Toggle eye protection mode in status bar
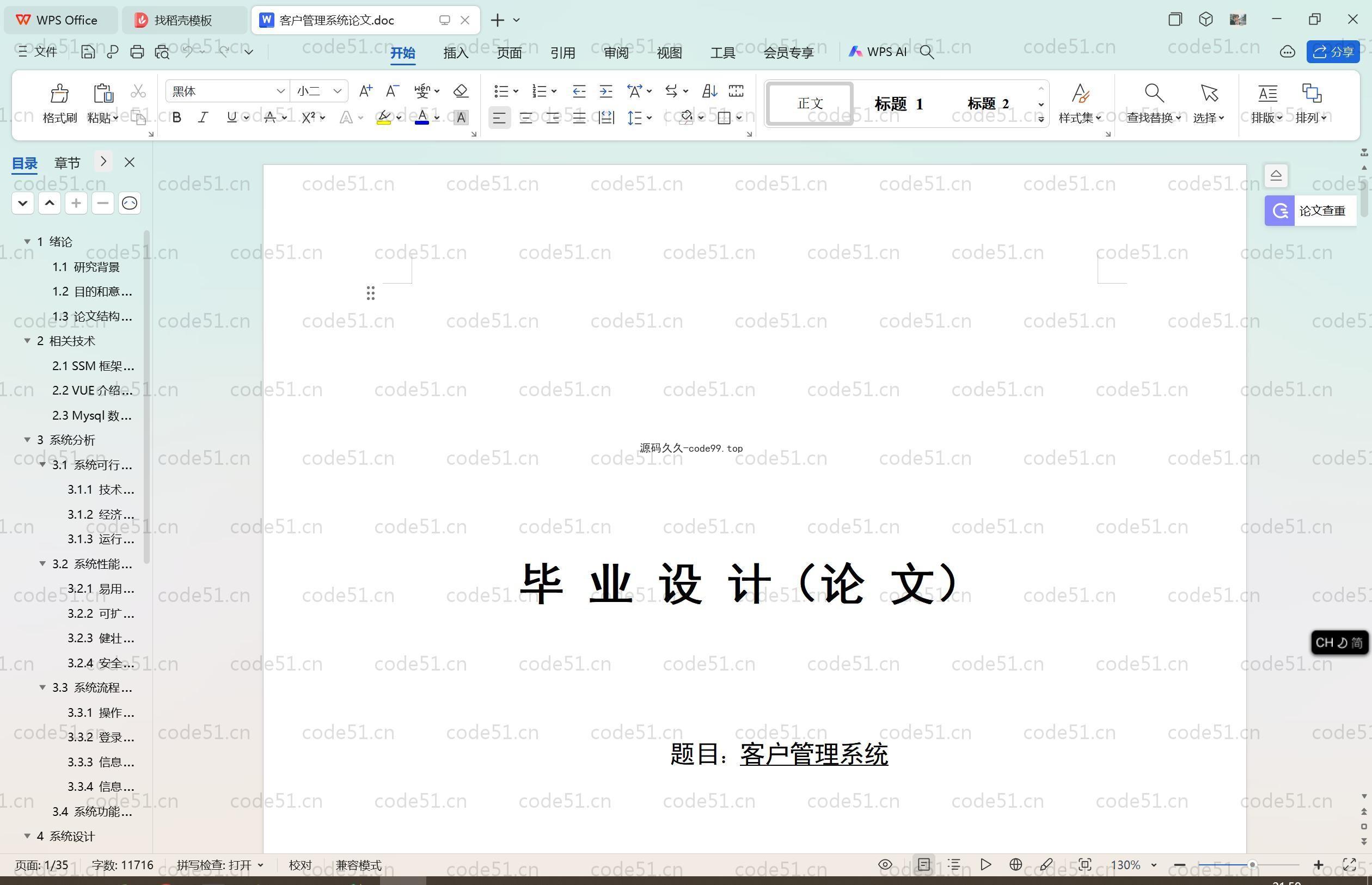 (x=885, y=864)
